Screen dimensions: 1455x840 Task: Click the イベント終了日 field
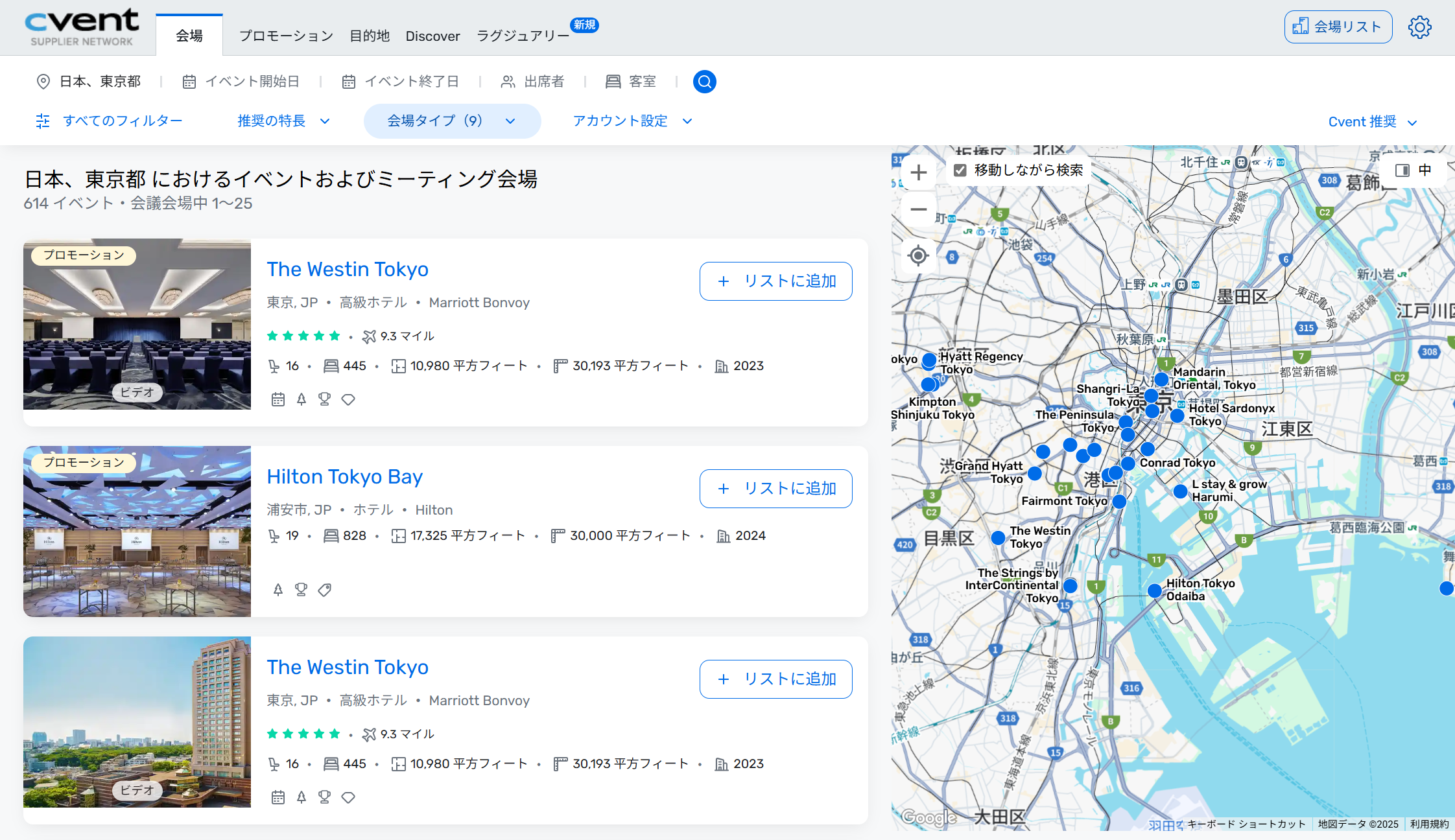pos(401,82)
